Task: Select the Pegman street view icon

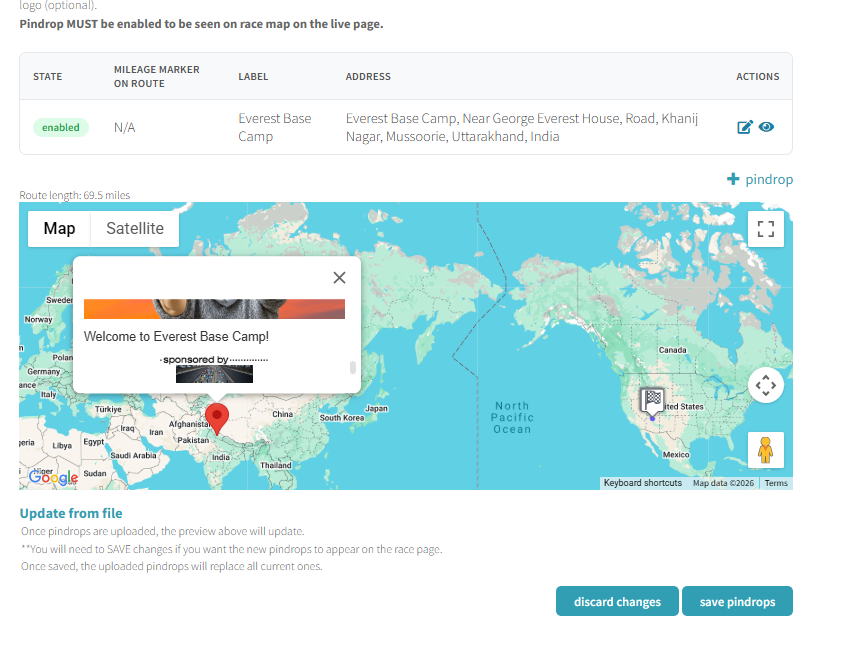Action: [765, 449]
